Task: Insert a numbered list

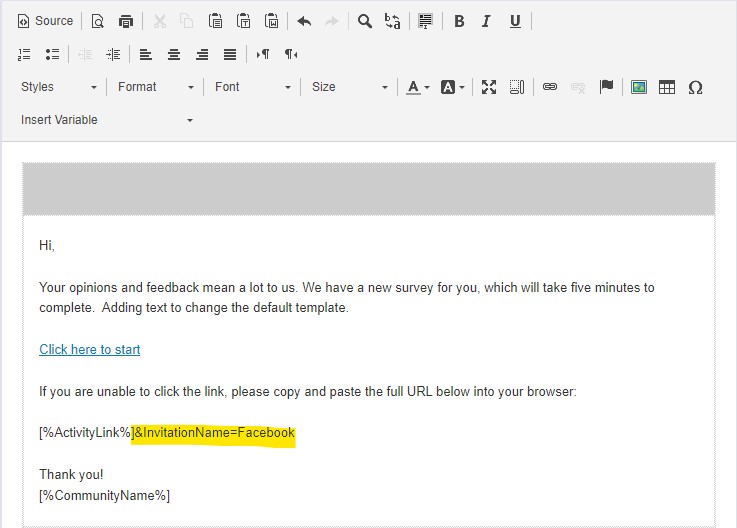Action: click(24, 55)
